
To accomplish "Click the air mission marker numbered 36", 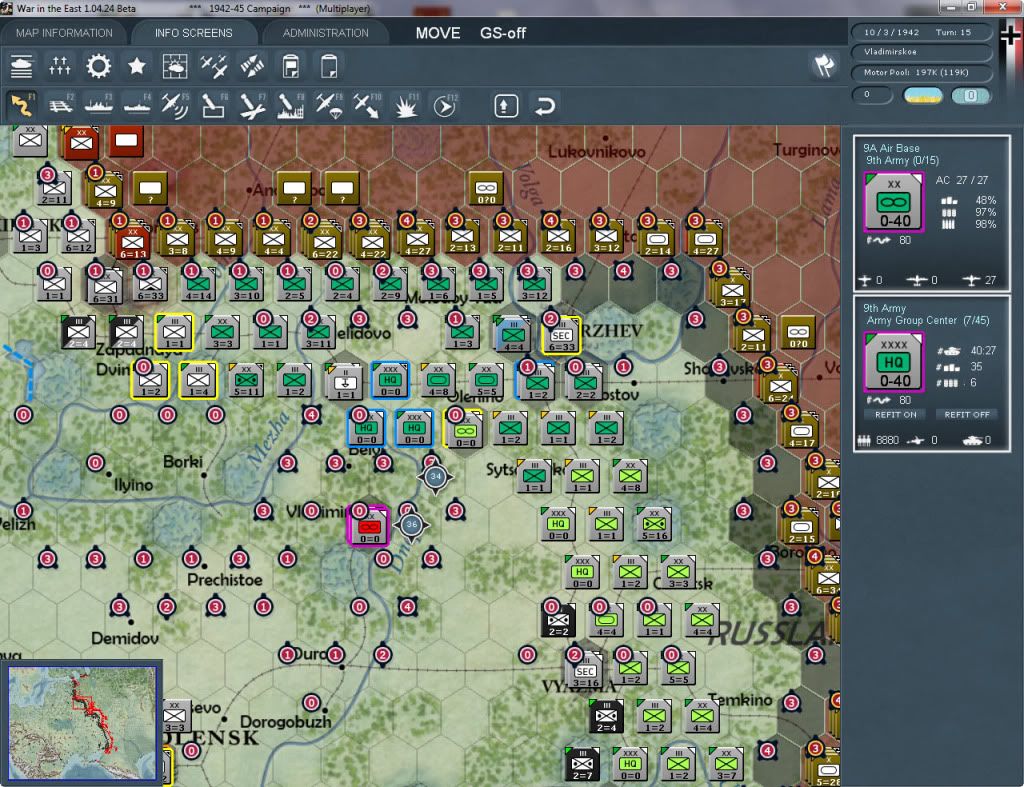I will coord(411,524).
